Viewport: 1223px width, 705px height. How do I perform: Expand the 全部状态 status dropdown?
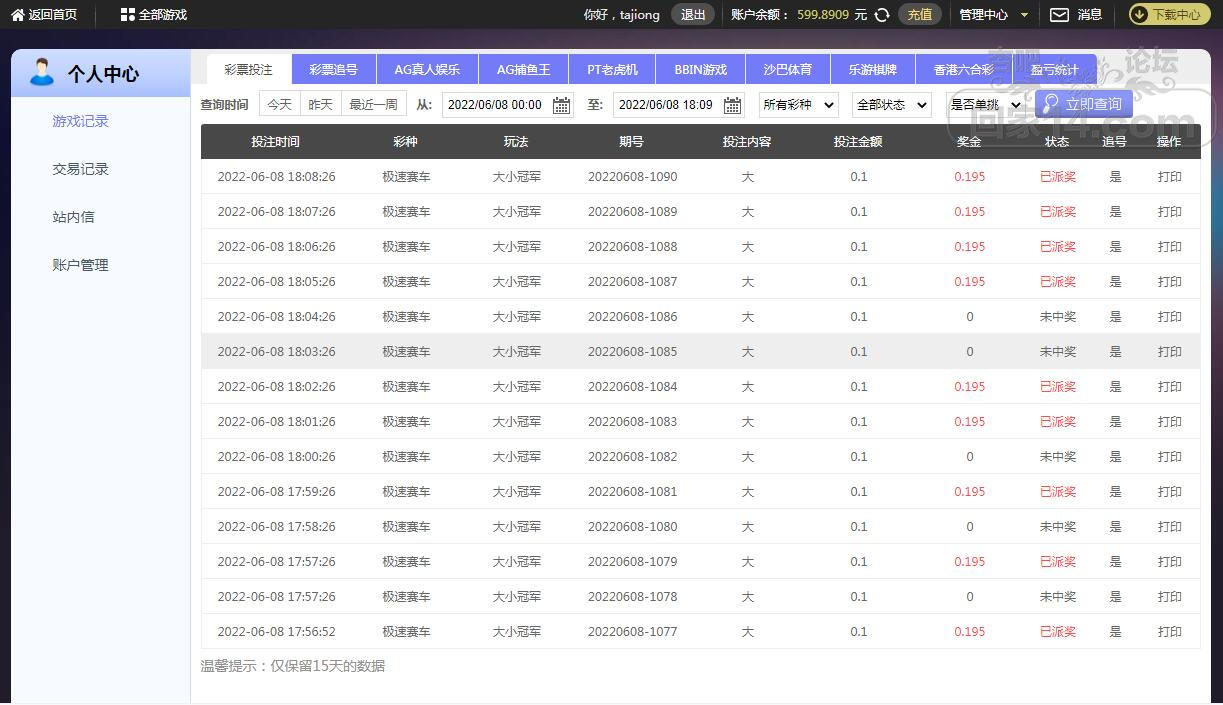(x=891, y=105)
